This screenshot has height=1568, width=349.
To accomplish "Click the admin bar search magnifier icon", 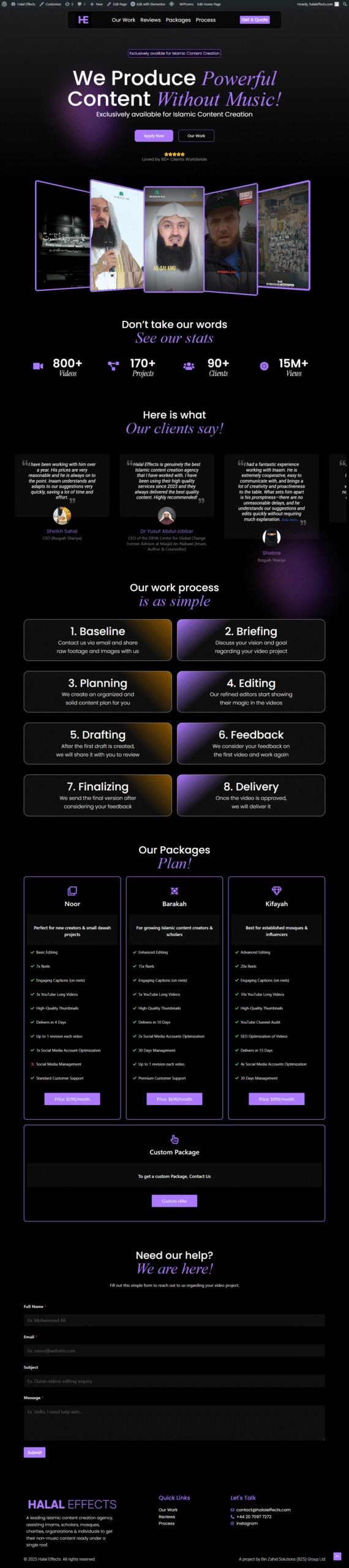I will tap(345, 4).
